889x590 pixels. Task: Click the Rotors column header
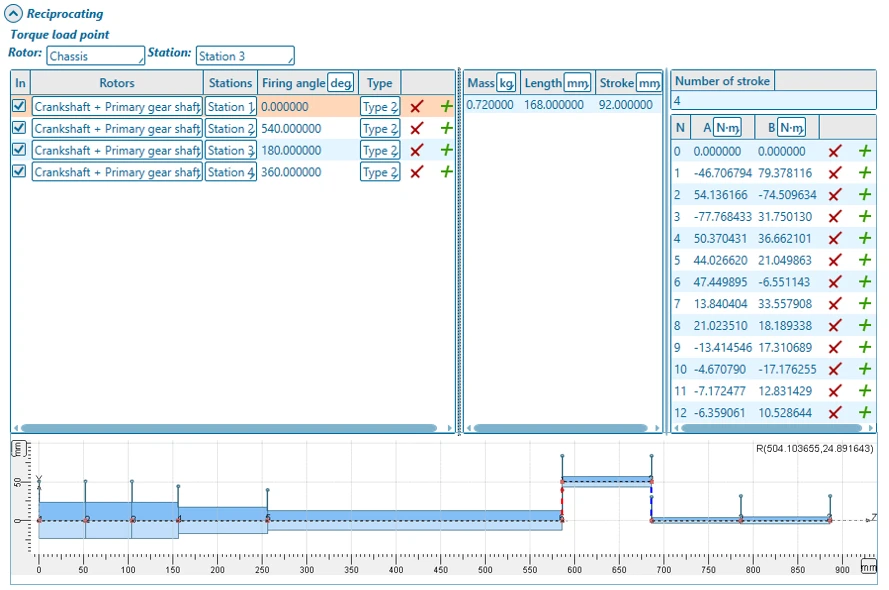click(117, 83)
